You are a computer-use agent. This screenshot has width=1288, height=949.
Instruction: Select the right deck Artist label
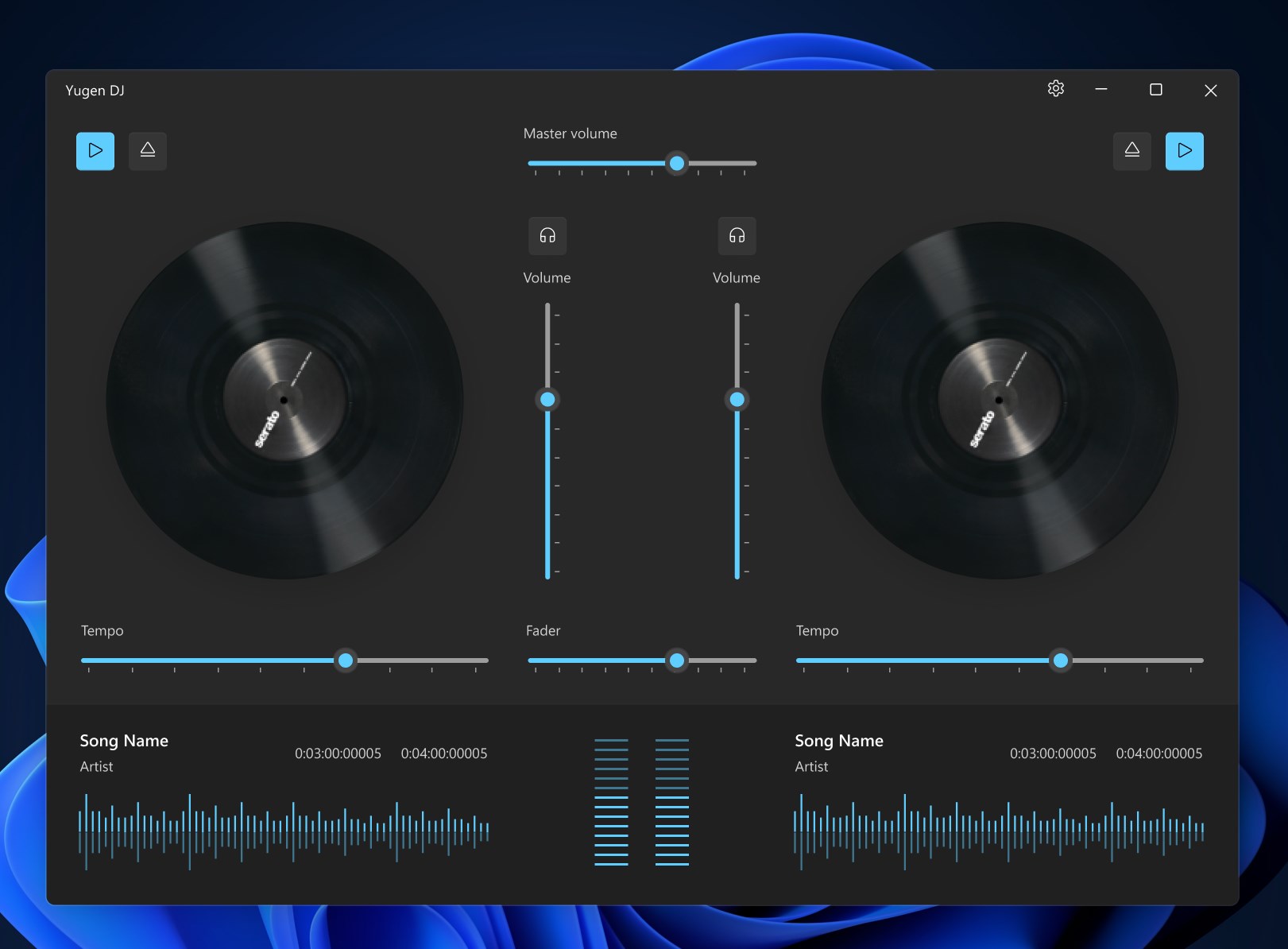click(811, 767)
